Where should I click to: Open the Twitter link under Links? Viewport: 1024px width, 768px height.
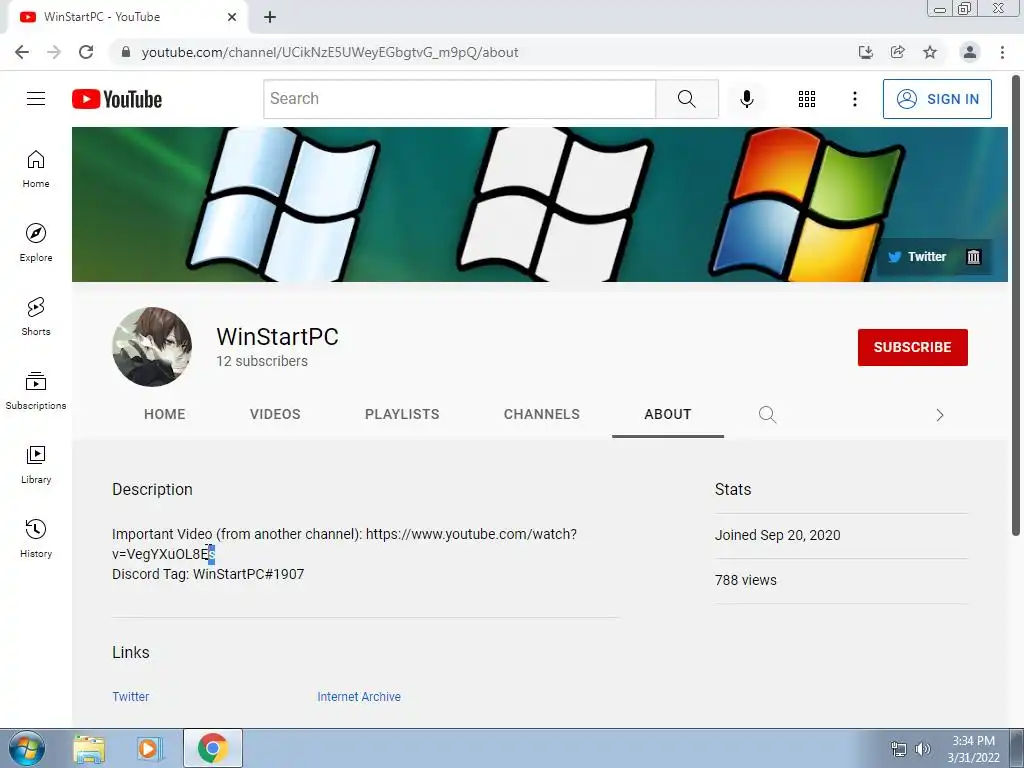point(131,697)
